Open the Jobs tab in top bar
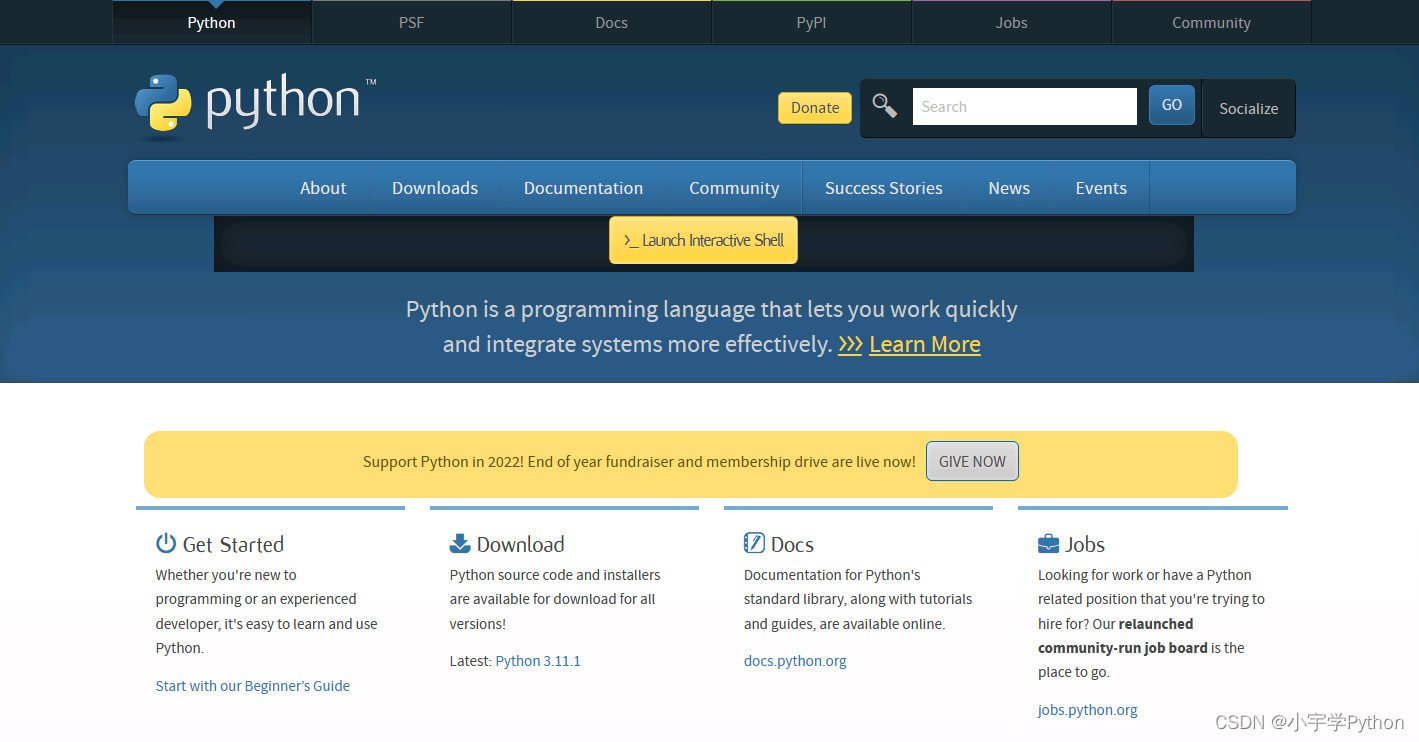1419x742 pixels. (x=1012, y=22)
